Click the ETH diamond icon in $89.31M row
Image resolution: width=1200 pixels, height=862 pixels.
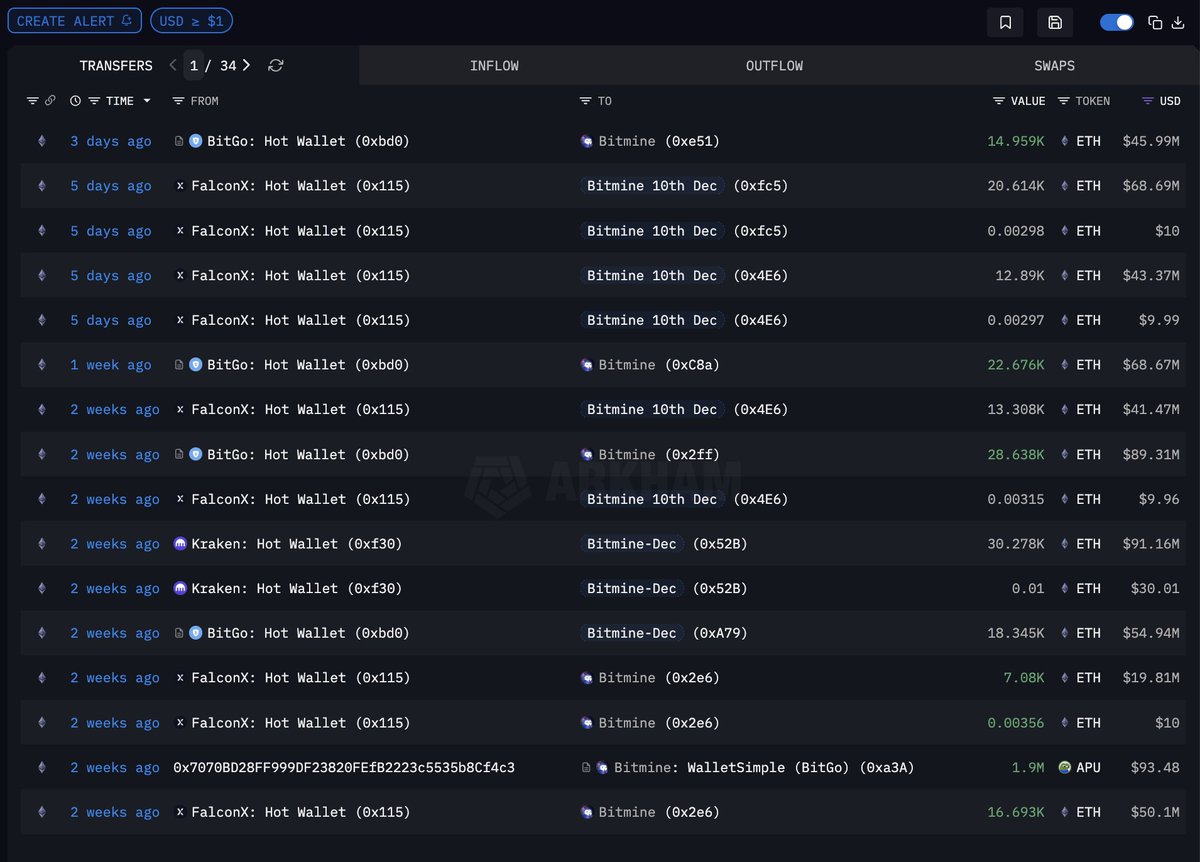pyautogui.click(x=1064, y=454)
